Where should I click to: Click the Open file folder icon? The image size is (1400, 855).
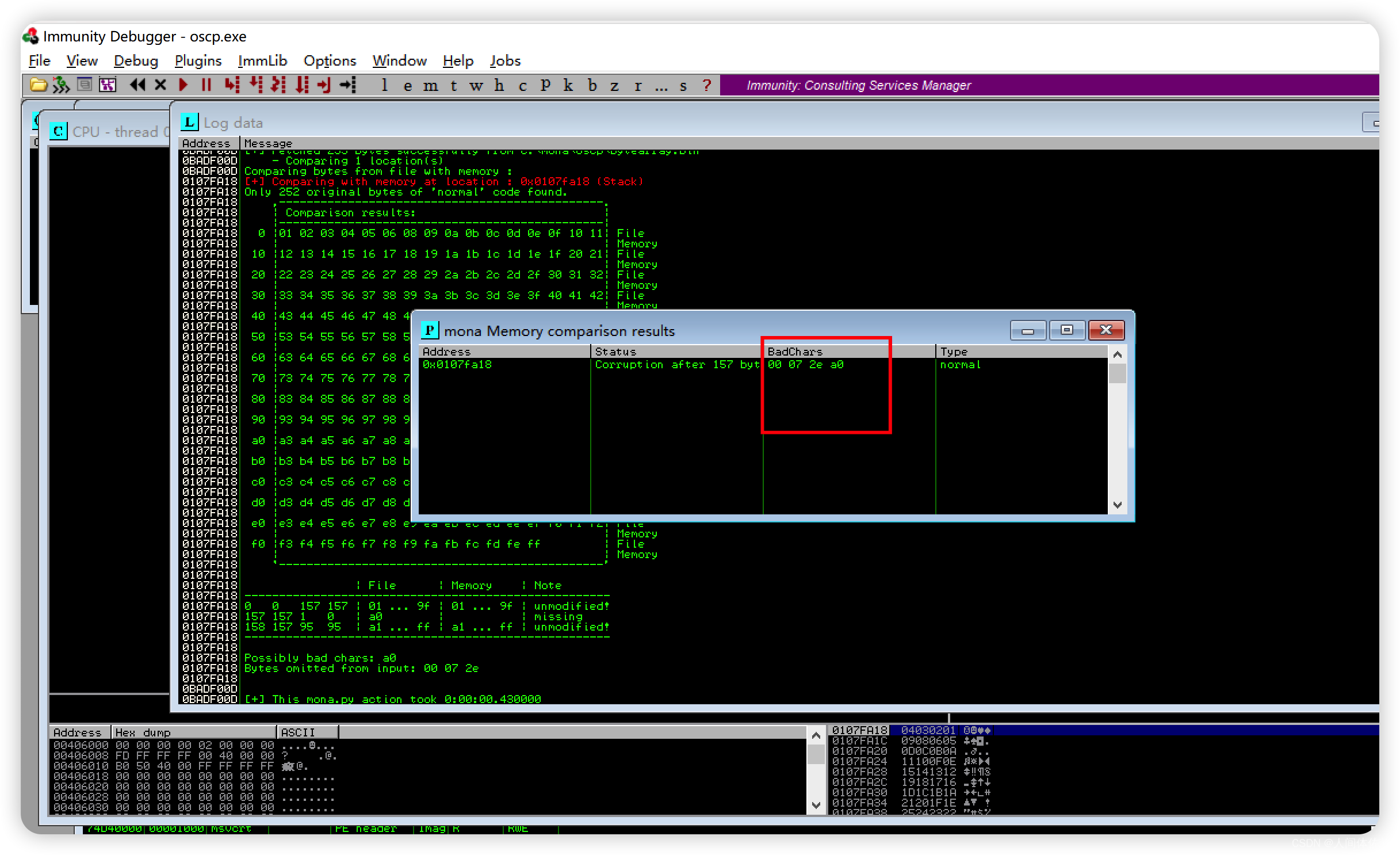tap(38, 85)
